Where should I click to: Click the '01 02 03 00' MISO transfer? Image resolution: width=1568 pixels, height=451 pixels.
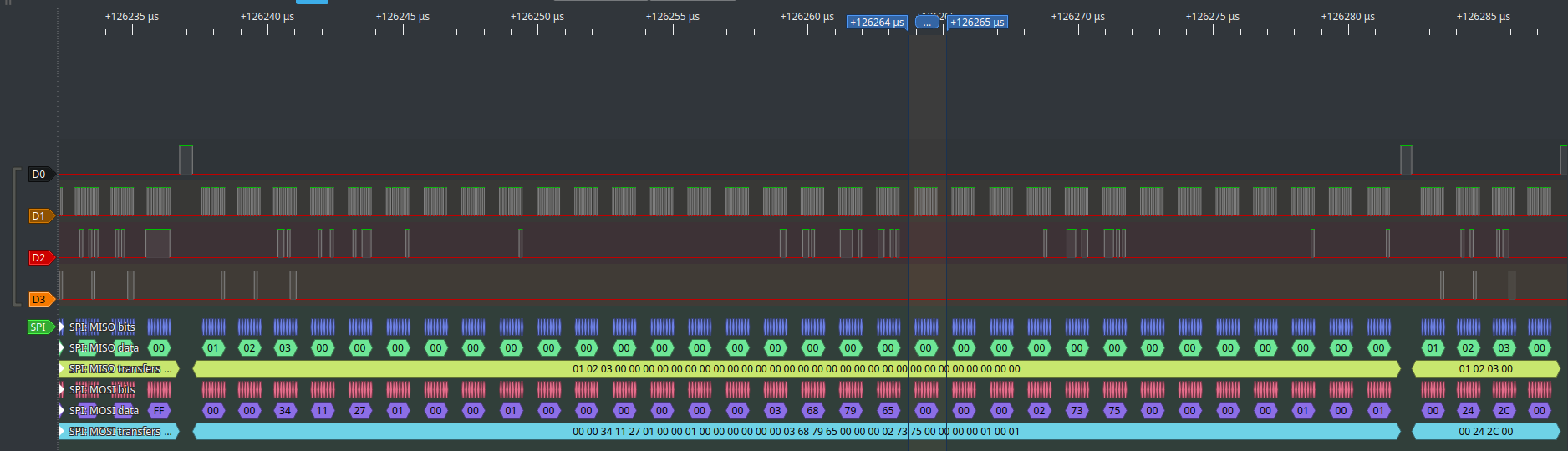(1485, 369)
